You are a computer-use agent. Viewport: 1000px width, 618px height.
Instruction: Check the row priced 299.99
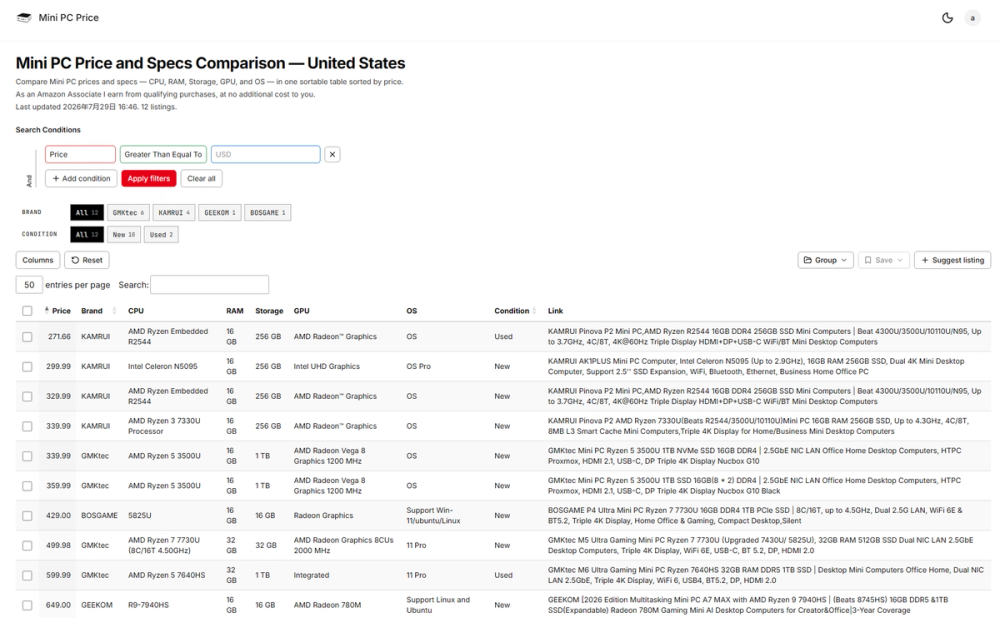[x=27, y=367]
